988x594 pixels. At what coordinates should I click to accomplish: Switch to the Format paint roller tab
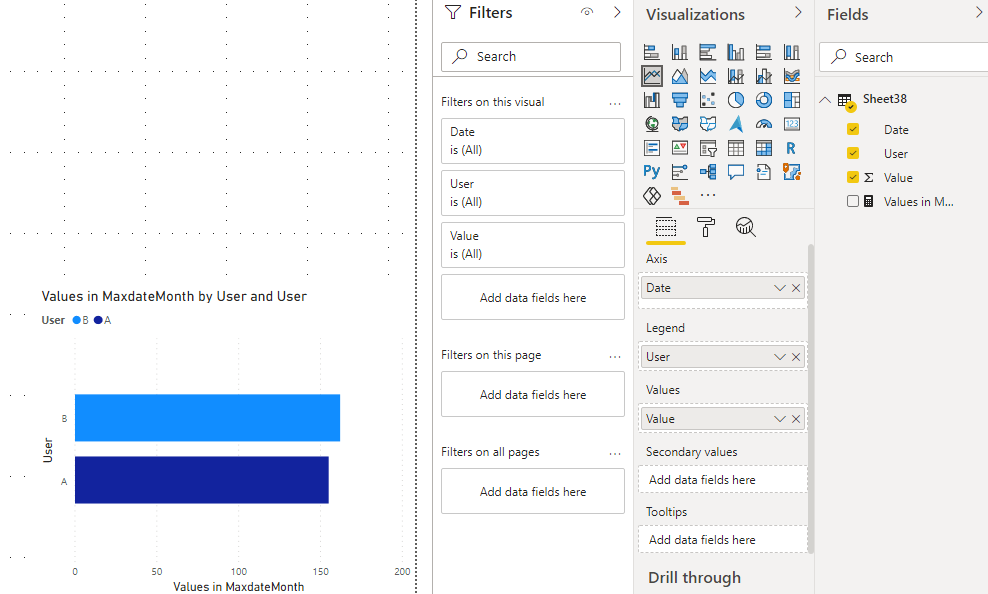(705, 227)
